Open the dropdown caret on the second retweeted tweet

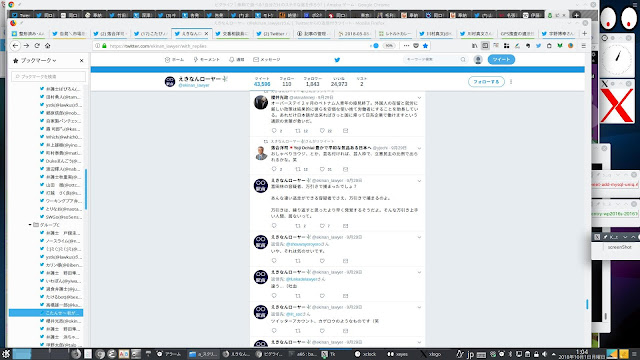tap(419, 148)
